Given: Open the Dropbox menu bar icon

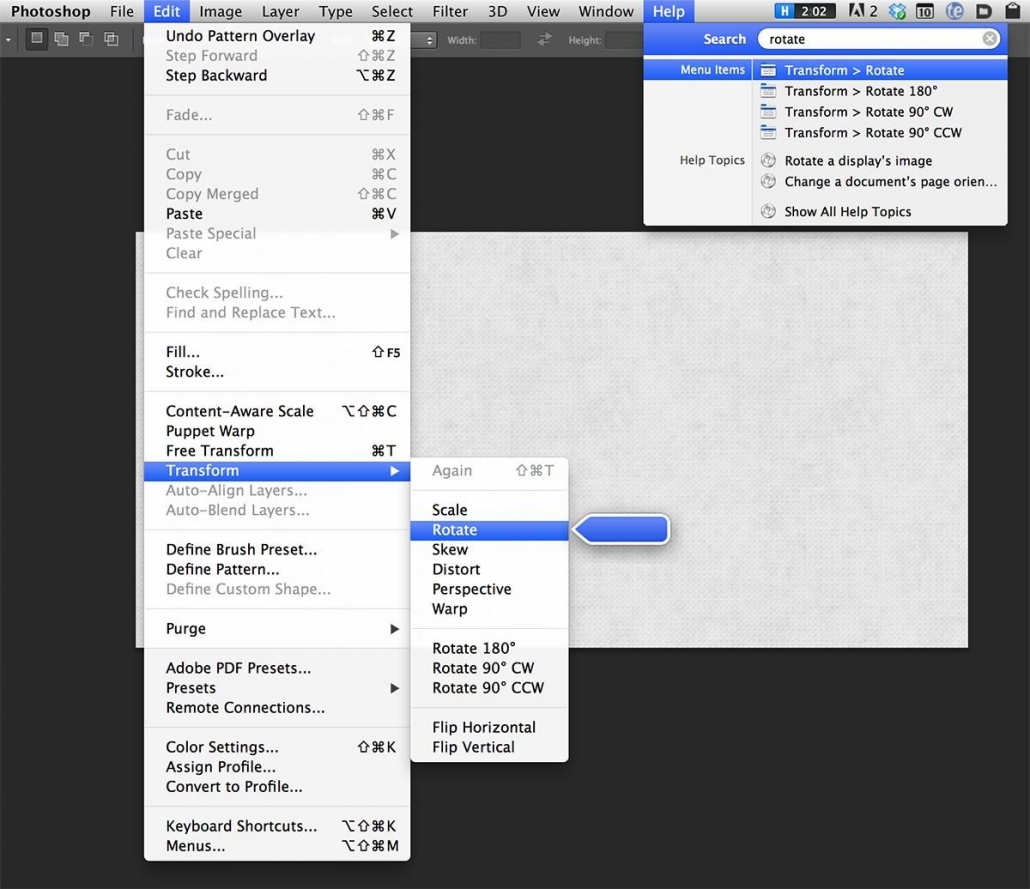Looking at the screenshot, I should click(x=897, y=11).
